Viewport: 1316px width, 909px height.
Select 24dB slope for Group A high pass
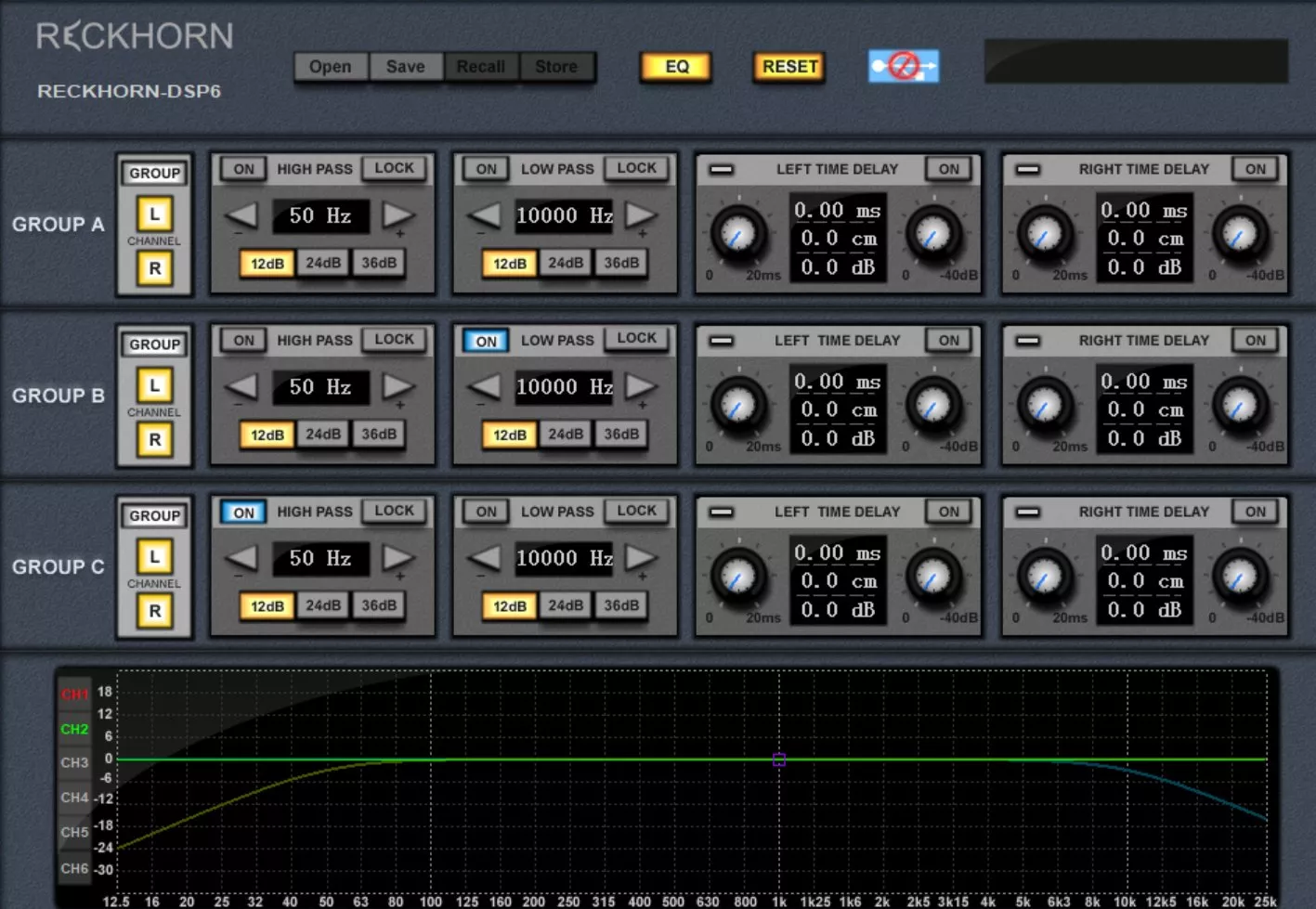pyautogui.click(x=323, y=263)
